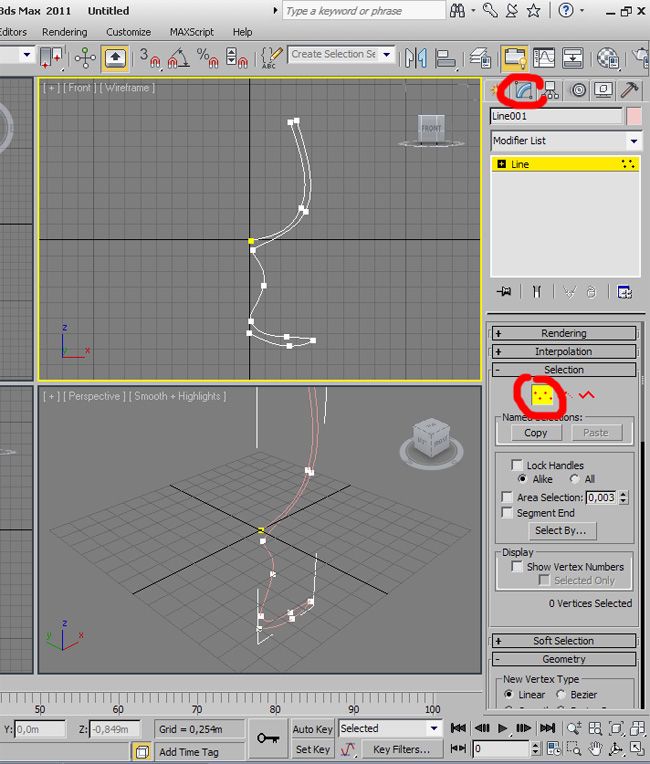
Task: Open the Hierarchy panel tab
Action: coord(551,91)
